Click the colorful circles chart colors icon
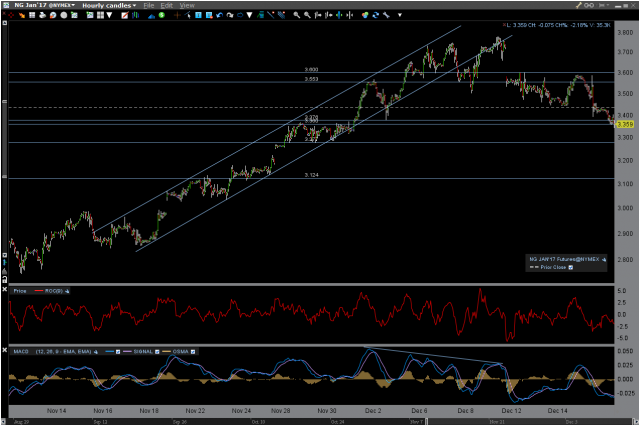Image resolution: width=640 pixels, height=426 pixels. [365, 15]
